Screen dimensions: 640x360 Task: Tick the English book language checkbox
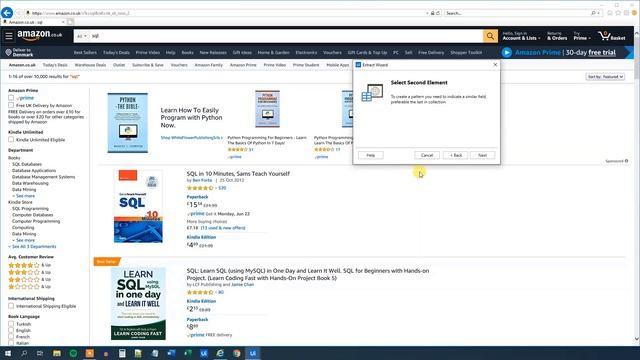[11, 330]
